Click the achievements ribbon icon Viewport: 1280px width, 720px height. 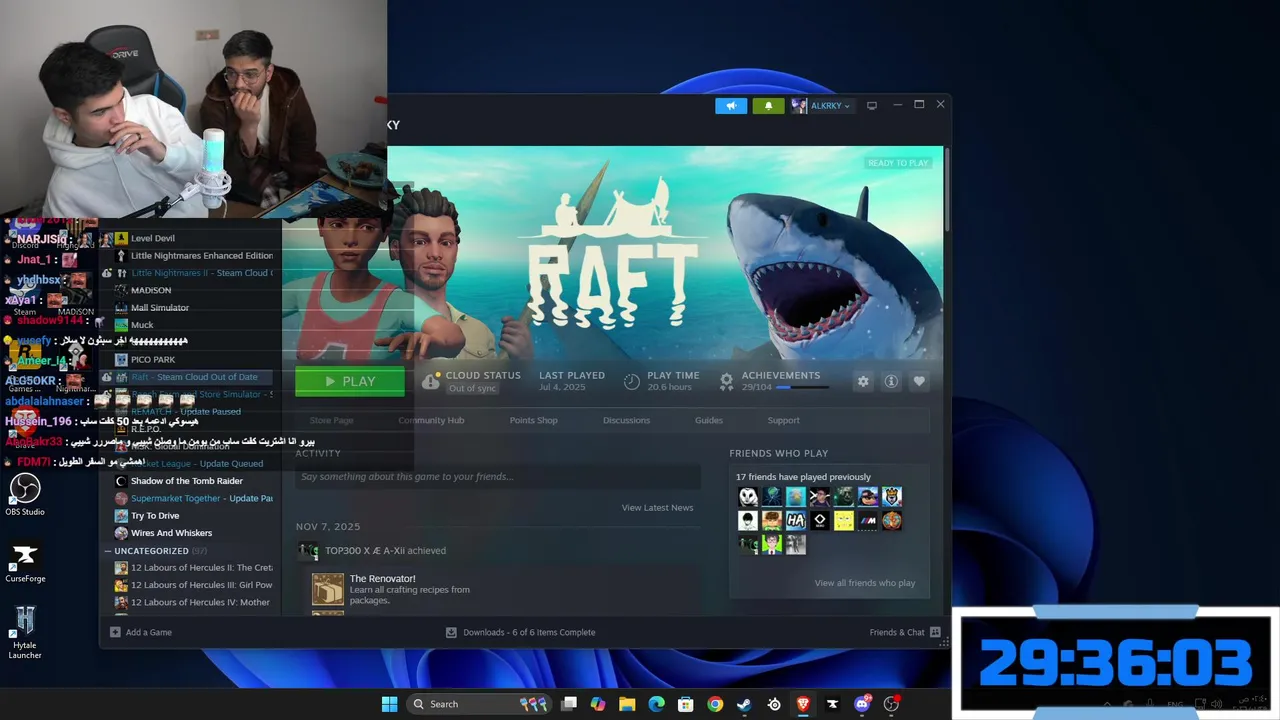(x=727, y=381)
